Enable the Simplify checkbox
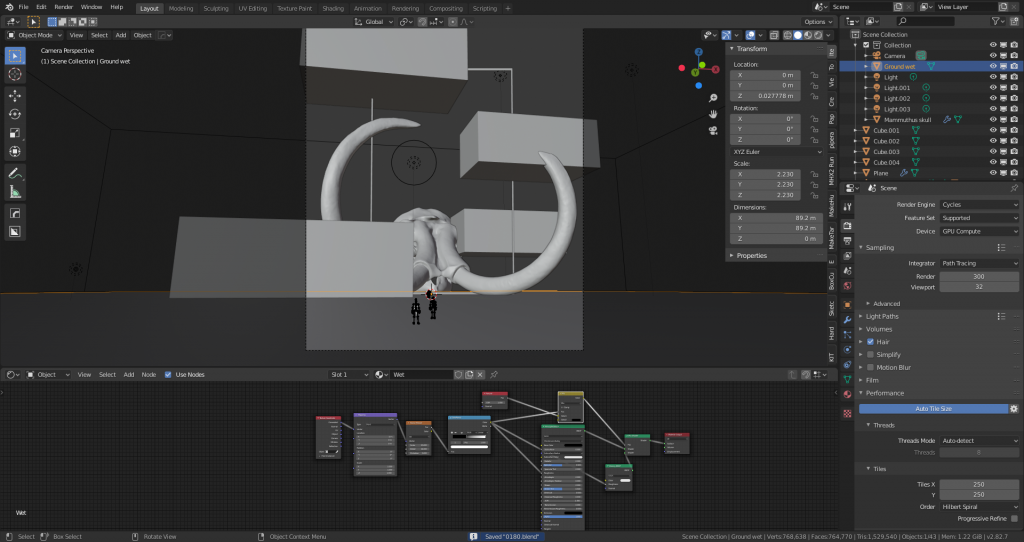This screenshot has height=542, width=1024. [870, 354]
